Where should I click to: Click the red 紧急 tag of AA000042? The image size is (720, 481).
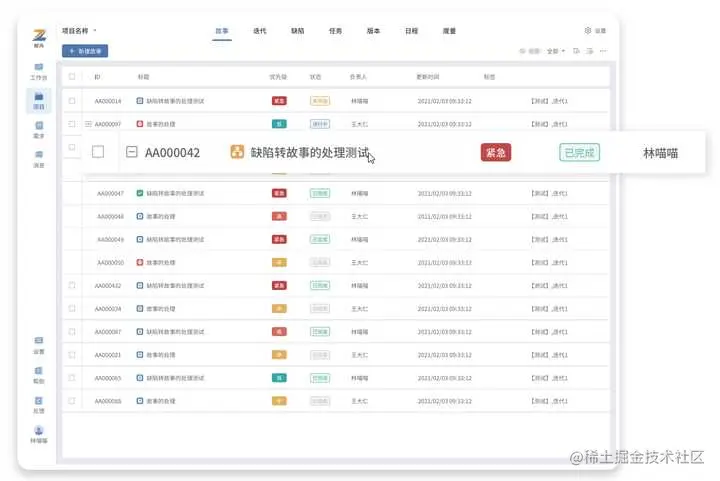496,152
